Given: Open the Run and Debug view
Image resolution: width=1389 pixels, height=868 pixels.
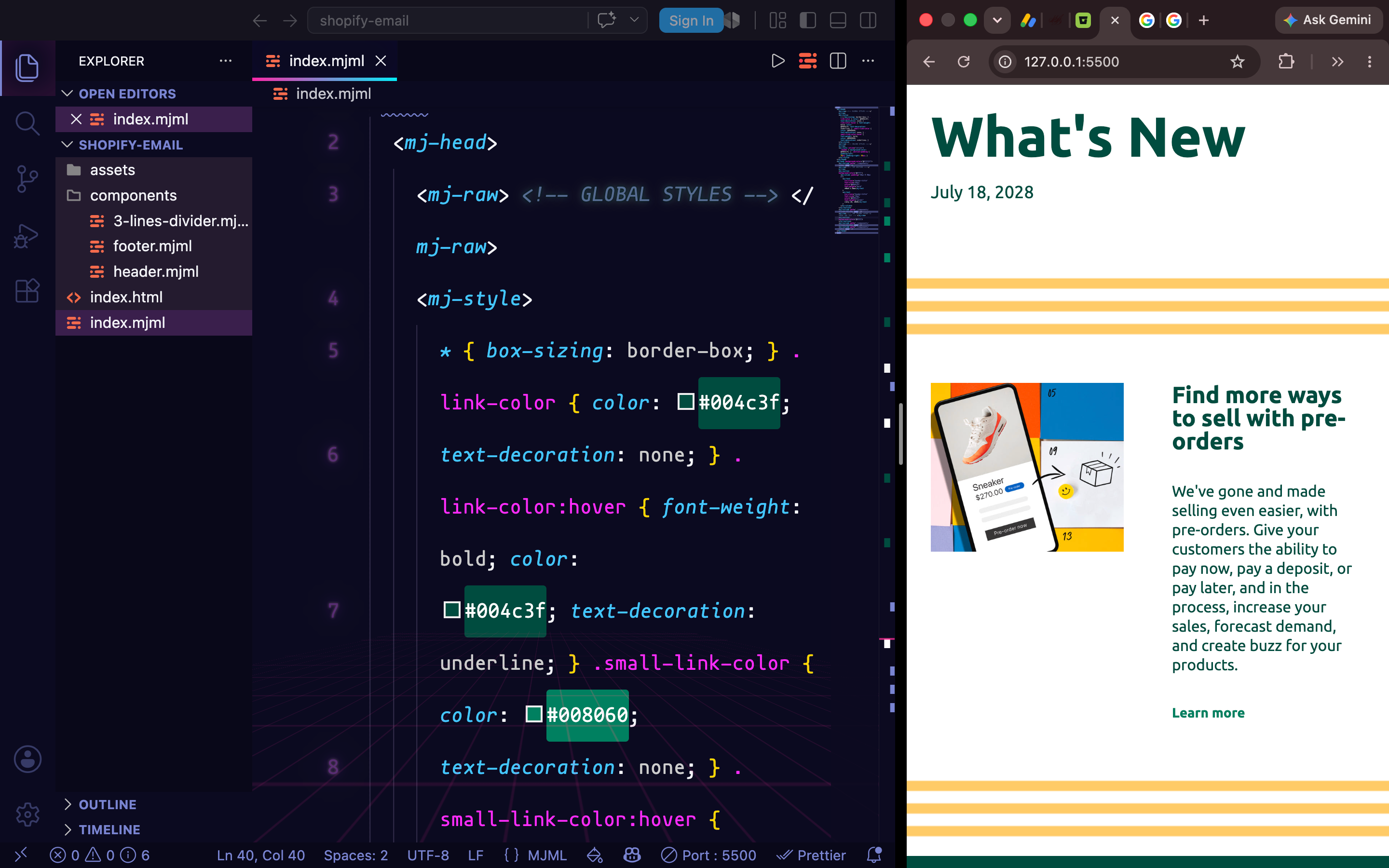Looking at the screenshot, I should 27,236.
